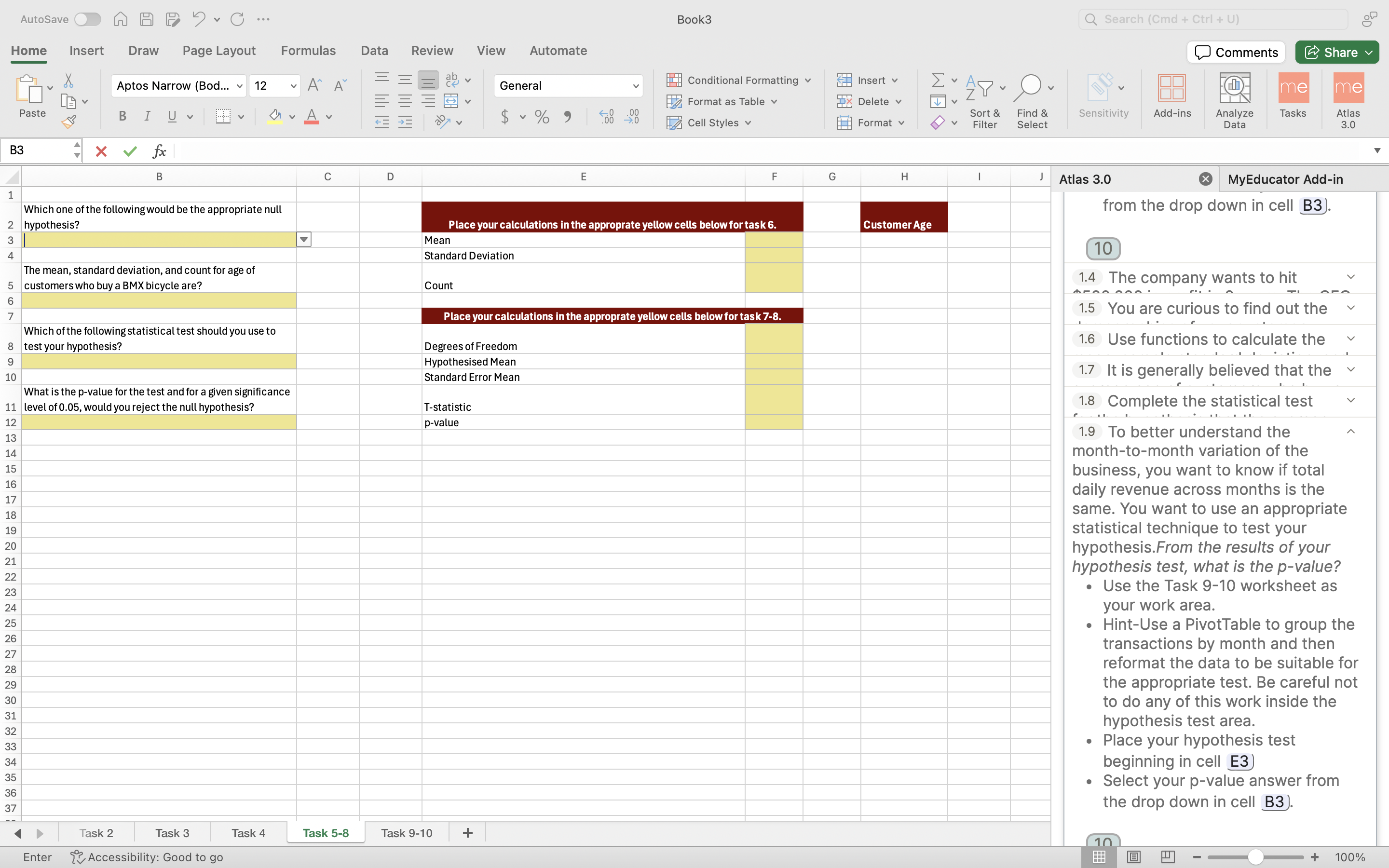Viewport: 1389px width, 868px height.
Task: Click the Merge cells icon
Action: click(451, 102)
